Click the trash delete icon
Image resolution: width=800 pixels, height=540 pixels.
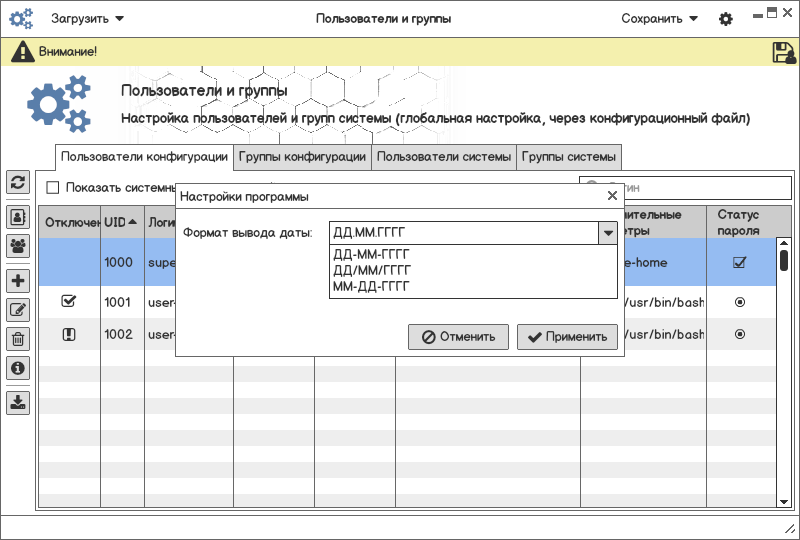click(18, 339)
